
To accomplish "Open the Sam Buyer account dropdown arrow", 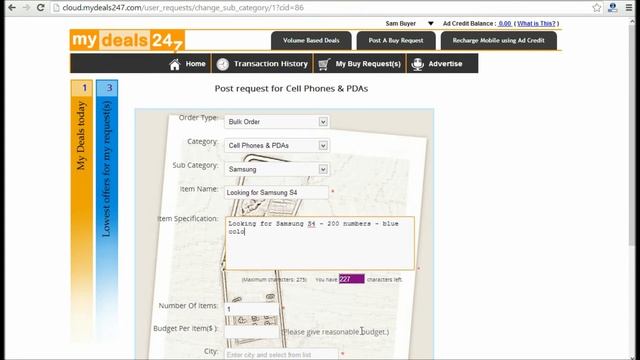I will point(431,24).
